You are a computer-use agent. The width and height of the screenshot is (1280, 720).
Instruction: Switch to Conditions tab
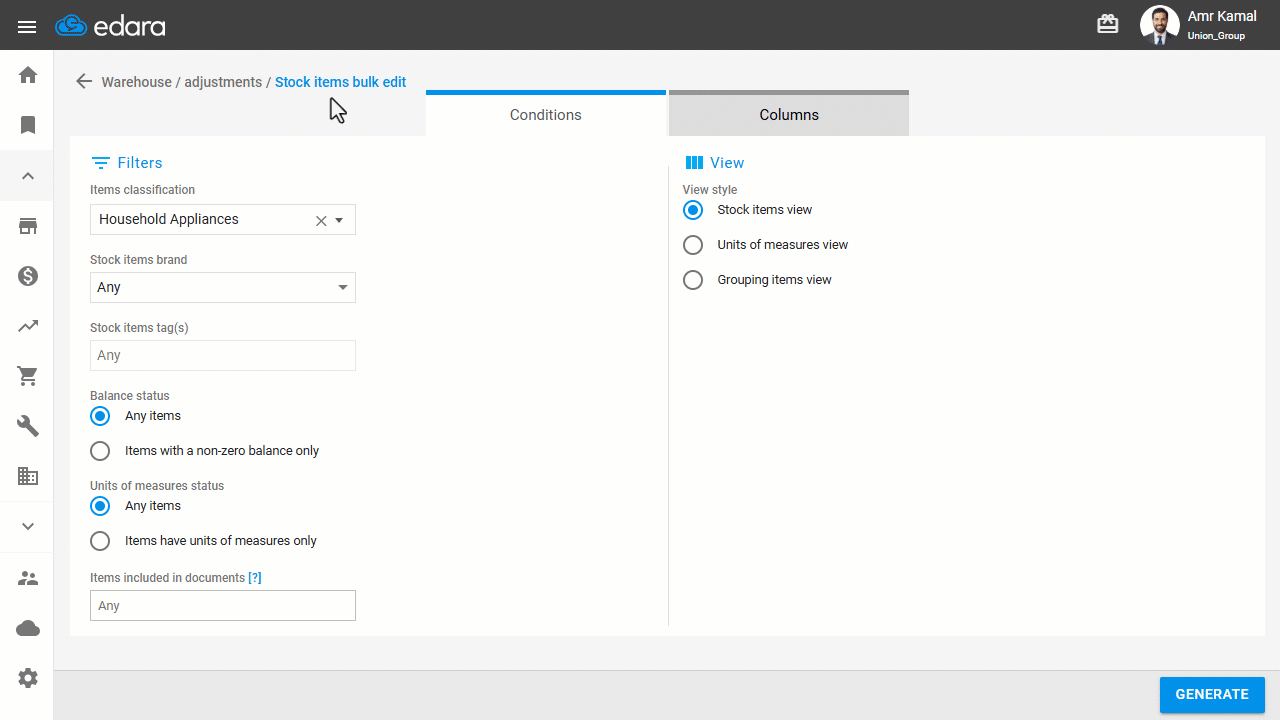coord(546,113)
